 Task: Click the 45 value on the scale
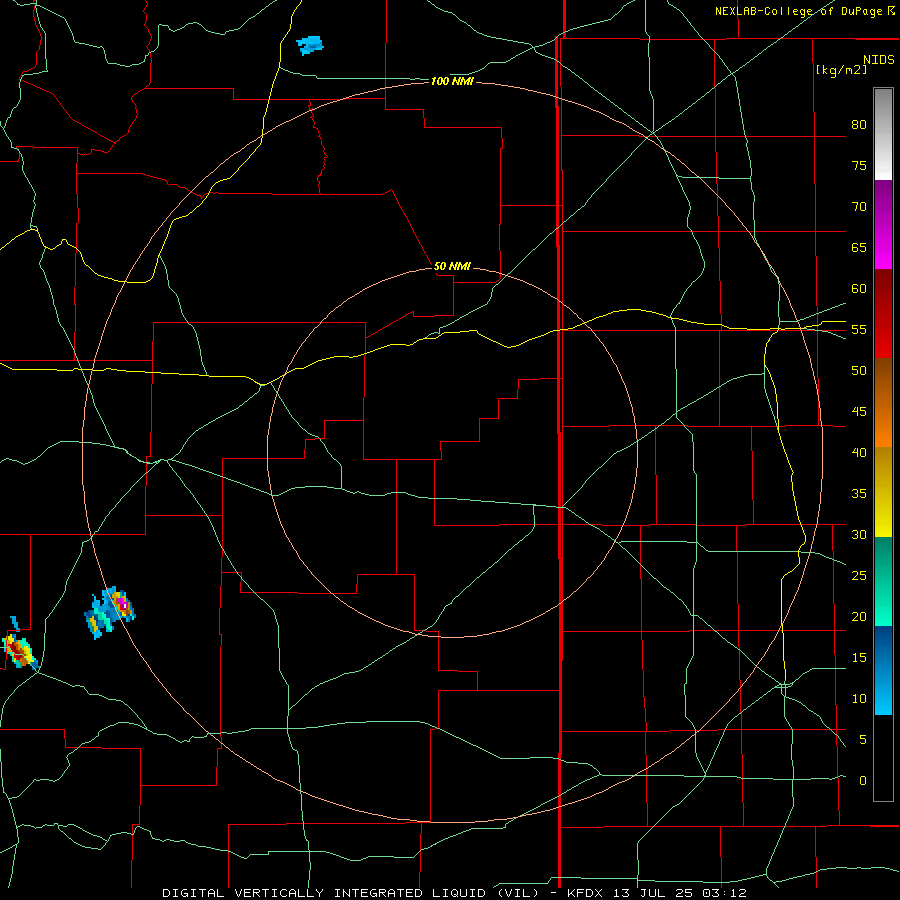point(859,412)
